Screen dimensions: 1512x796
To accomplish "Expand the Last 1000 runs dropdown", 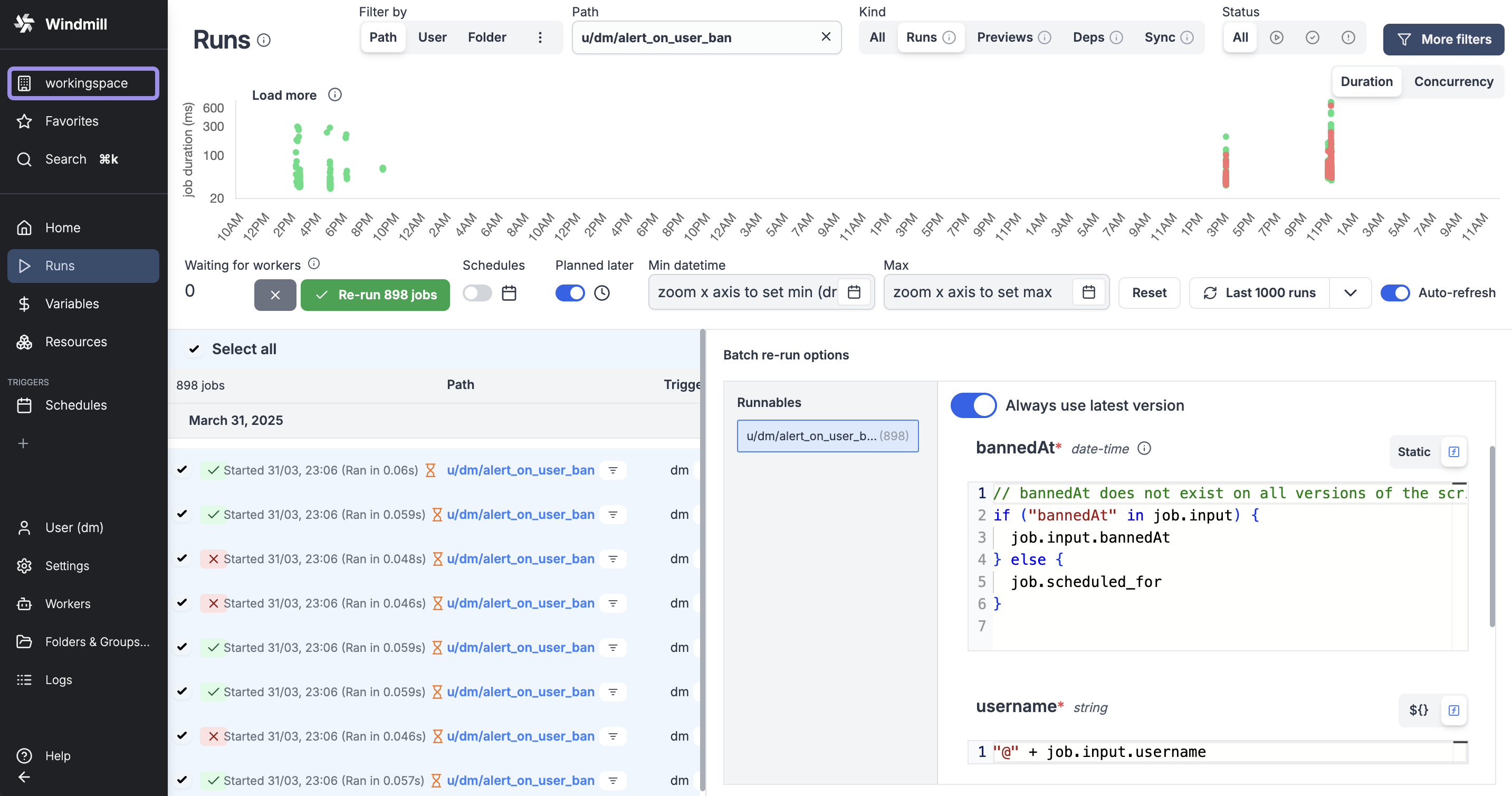I will (x=1351, y=292).
